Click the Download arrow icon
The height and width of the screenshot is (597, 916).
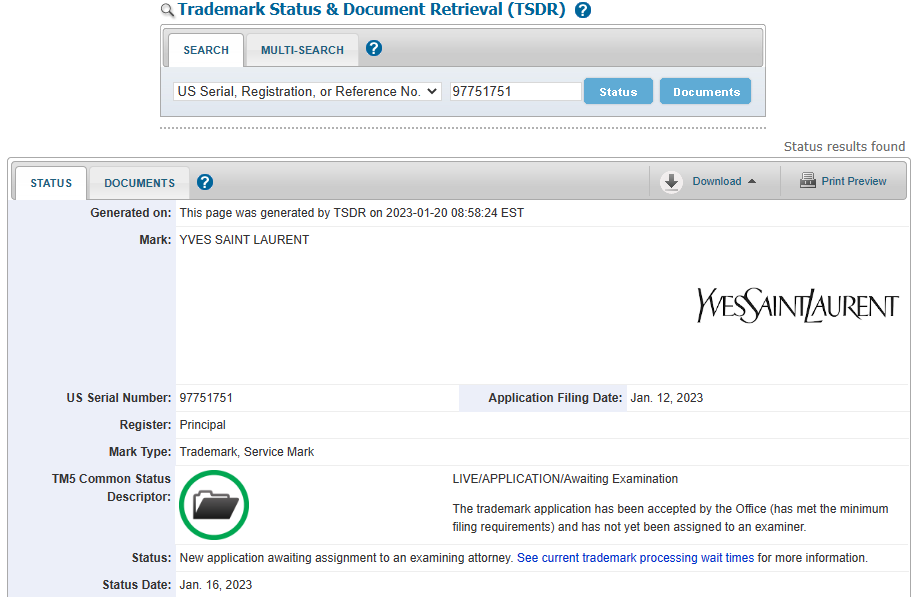pos(671,182)
